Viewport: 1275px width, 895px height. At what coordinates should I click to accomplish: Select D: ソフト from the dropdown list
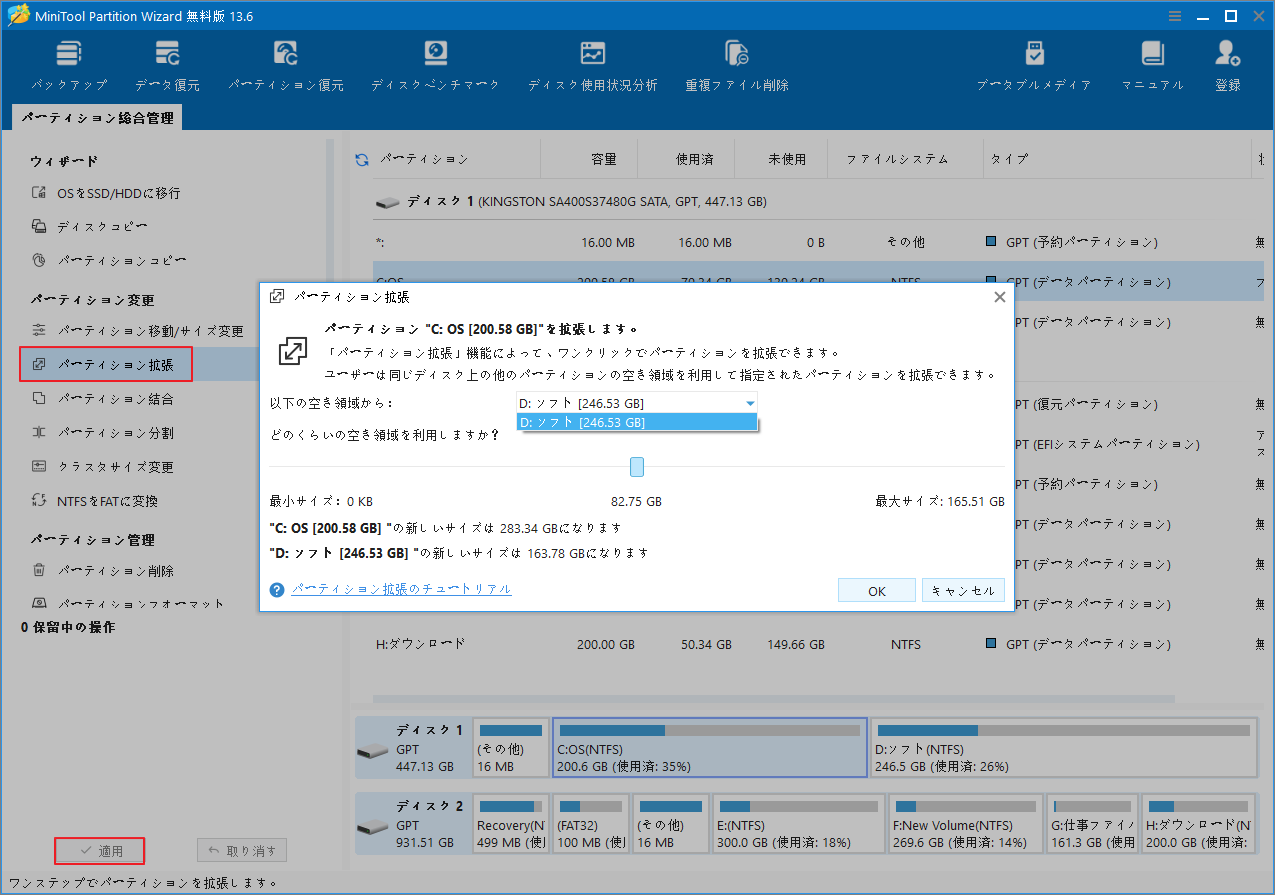637,423
